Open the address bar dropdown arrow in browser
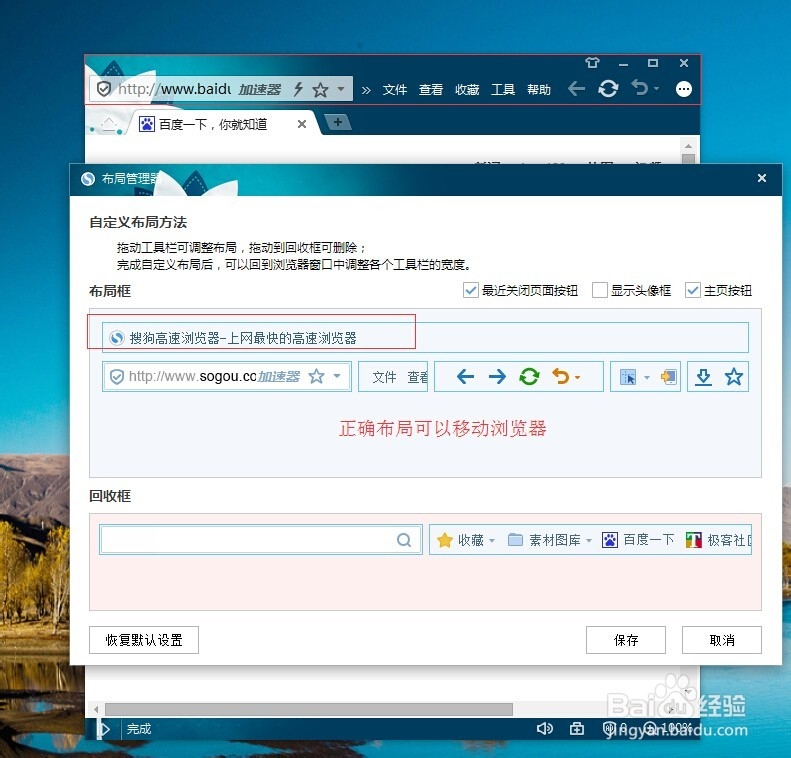The width and height of the screenshot is (791, 758). (341, 89)
